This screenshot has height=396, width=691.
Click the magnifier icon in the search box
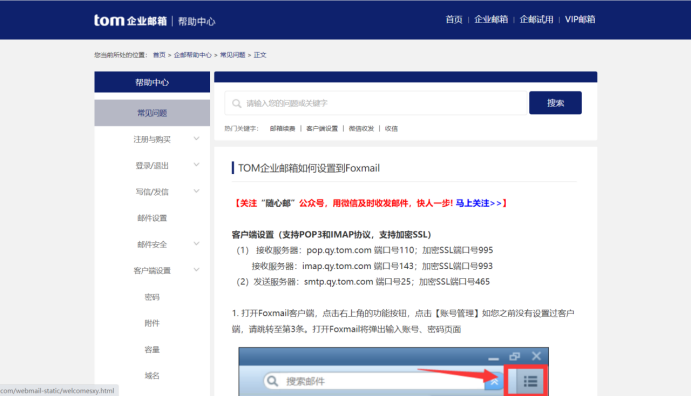coord(237,104)
